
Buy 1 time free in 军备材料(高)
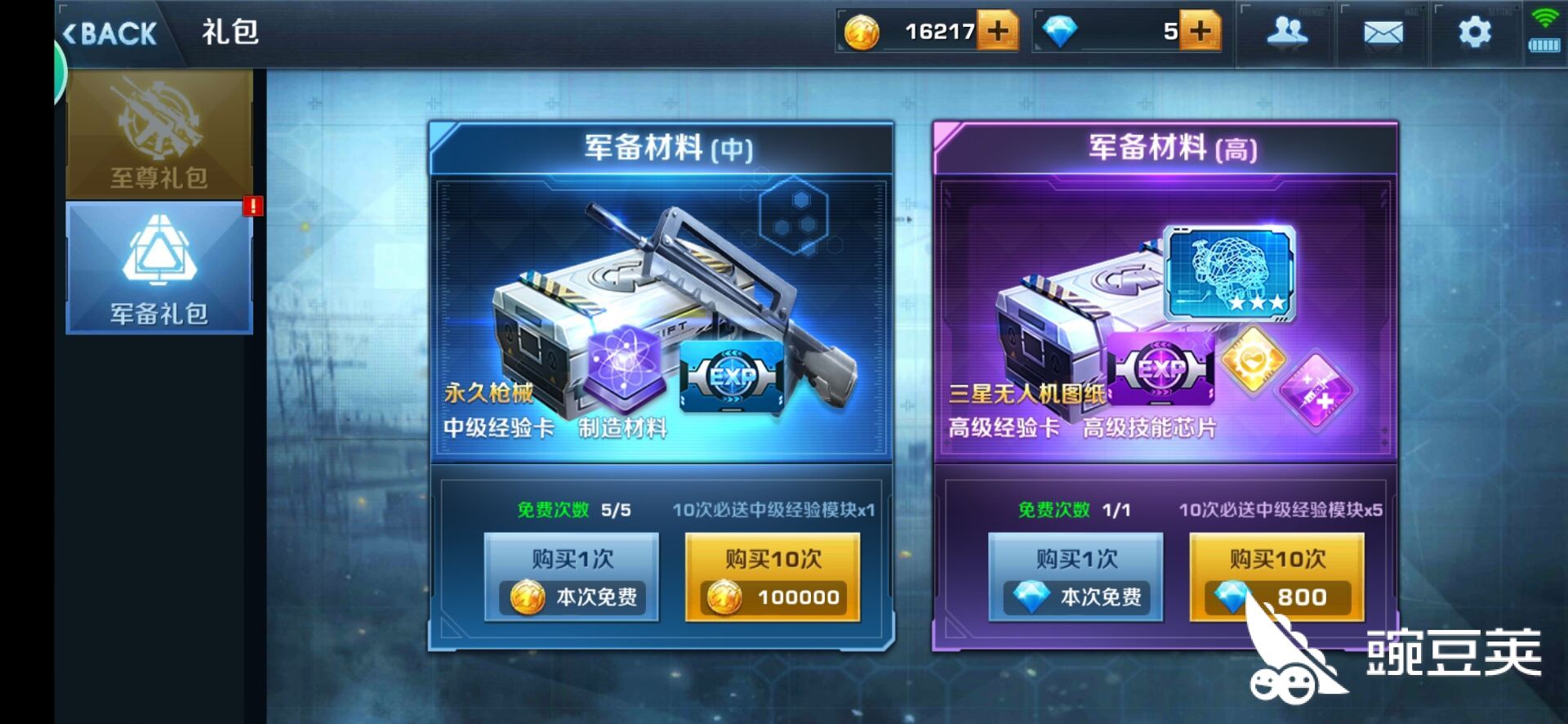point(1076,577)
